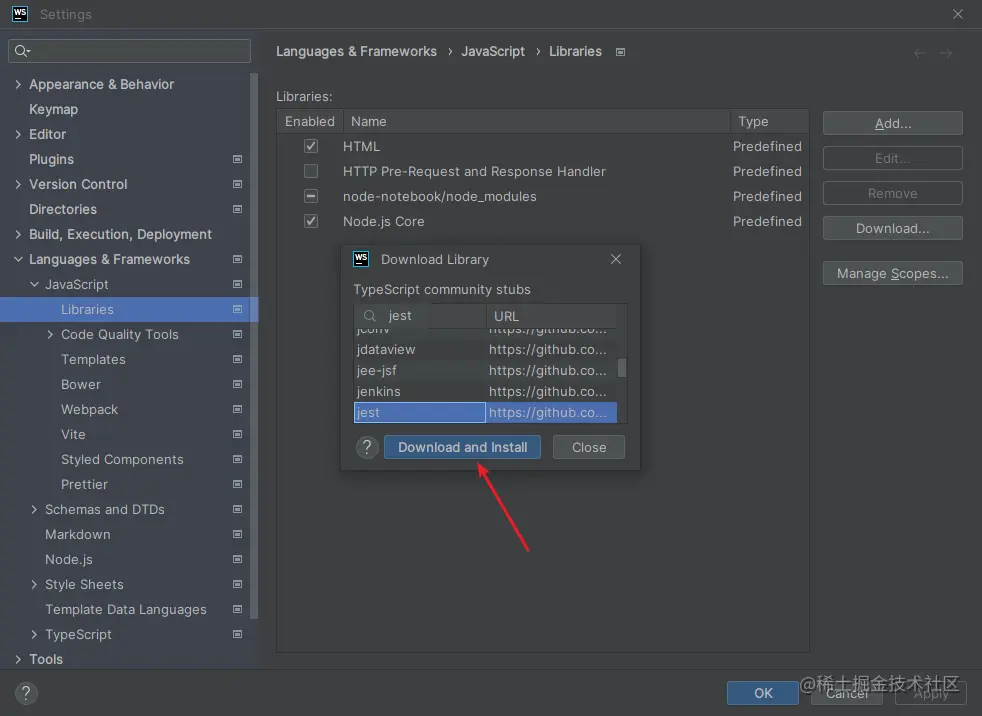982x716 pixels.
Task: Confirm settings with the OK button
Action: 763,693
